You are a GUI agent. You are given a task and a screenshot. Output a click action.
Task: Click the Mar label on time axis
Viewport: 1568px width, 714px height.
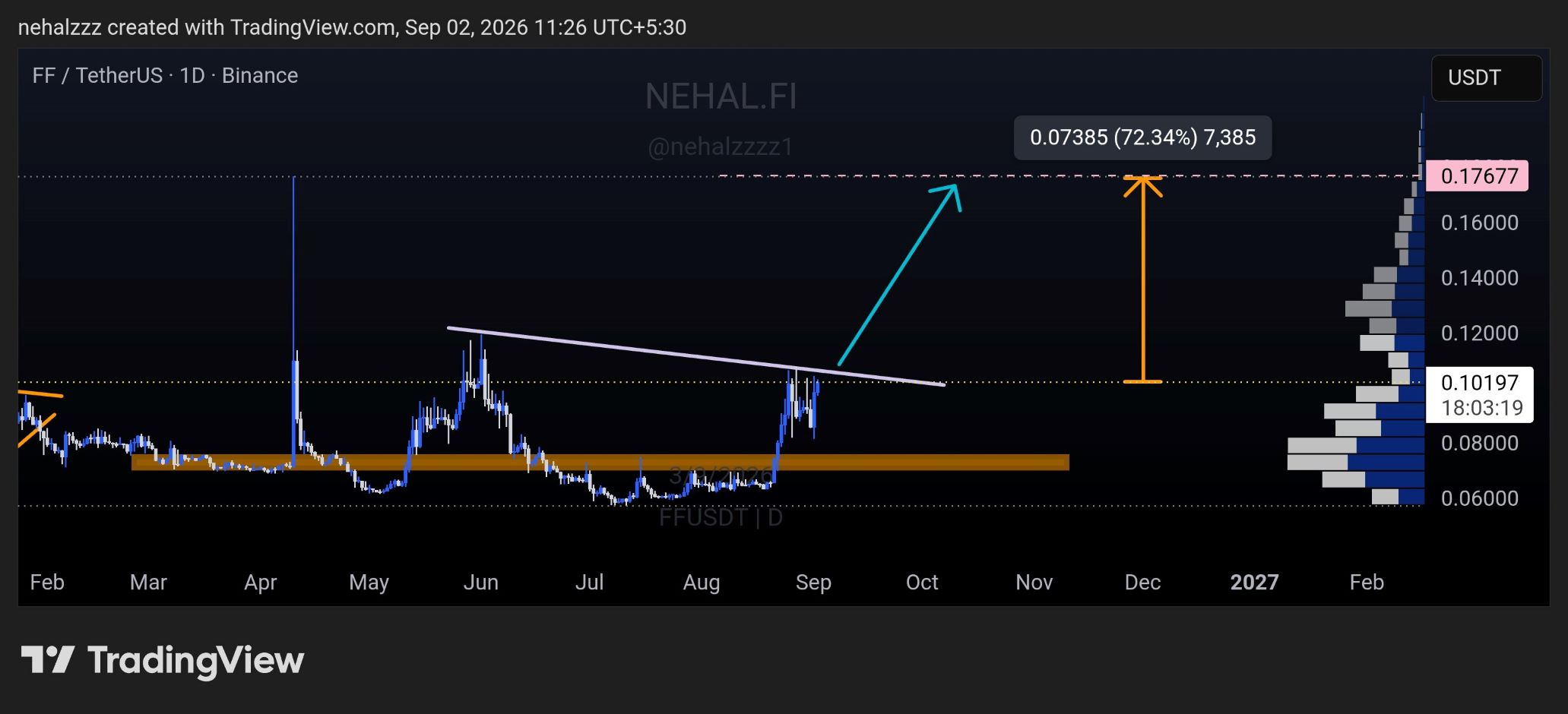coord(148,583)
